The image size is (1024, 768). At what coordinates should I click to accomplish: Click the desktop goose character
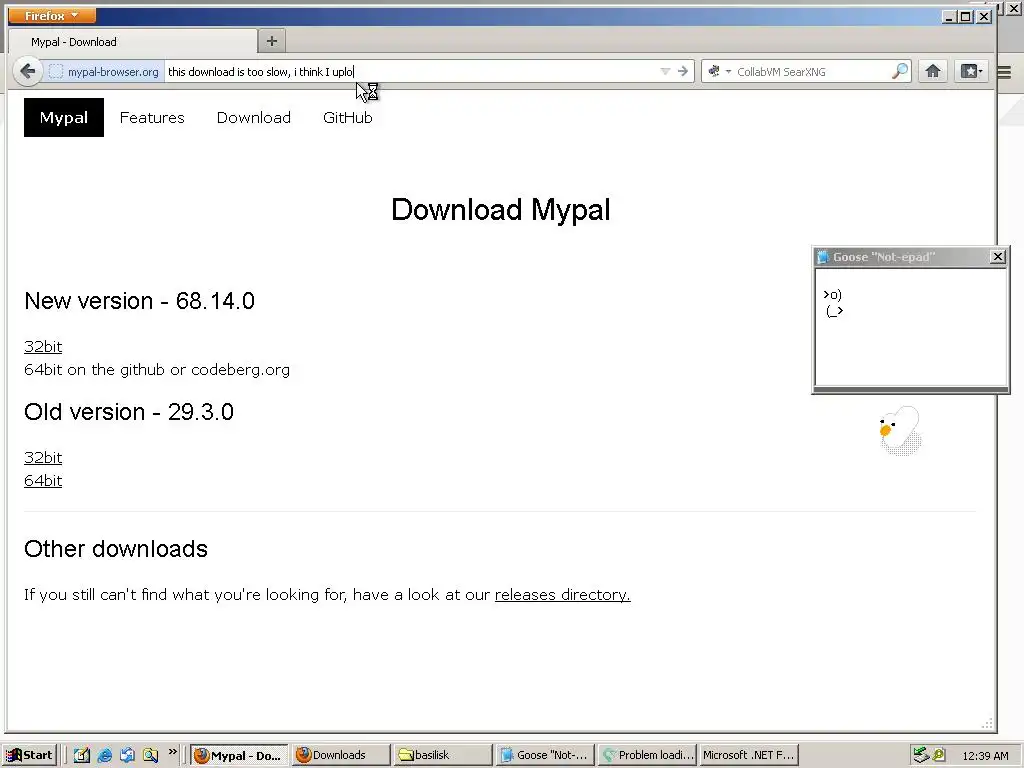point(901,431)
